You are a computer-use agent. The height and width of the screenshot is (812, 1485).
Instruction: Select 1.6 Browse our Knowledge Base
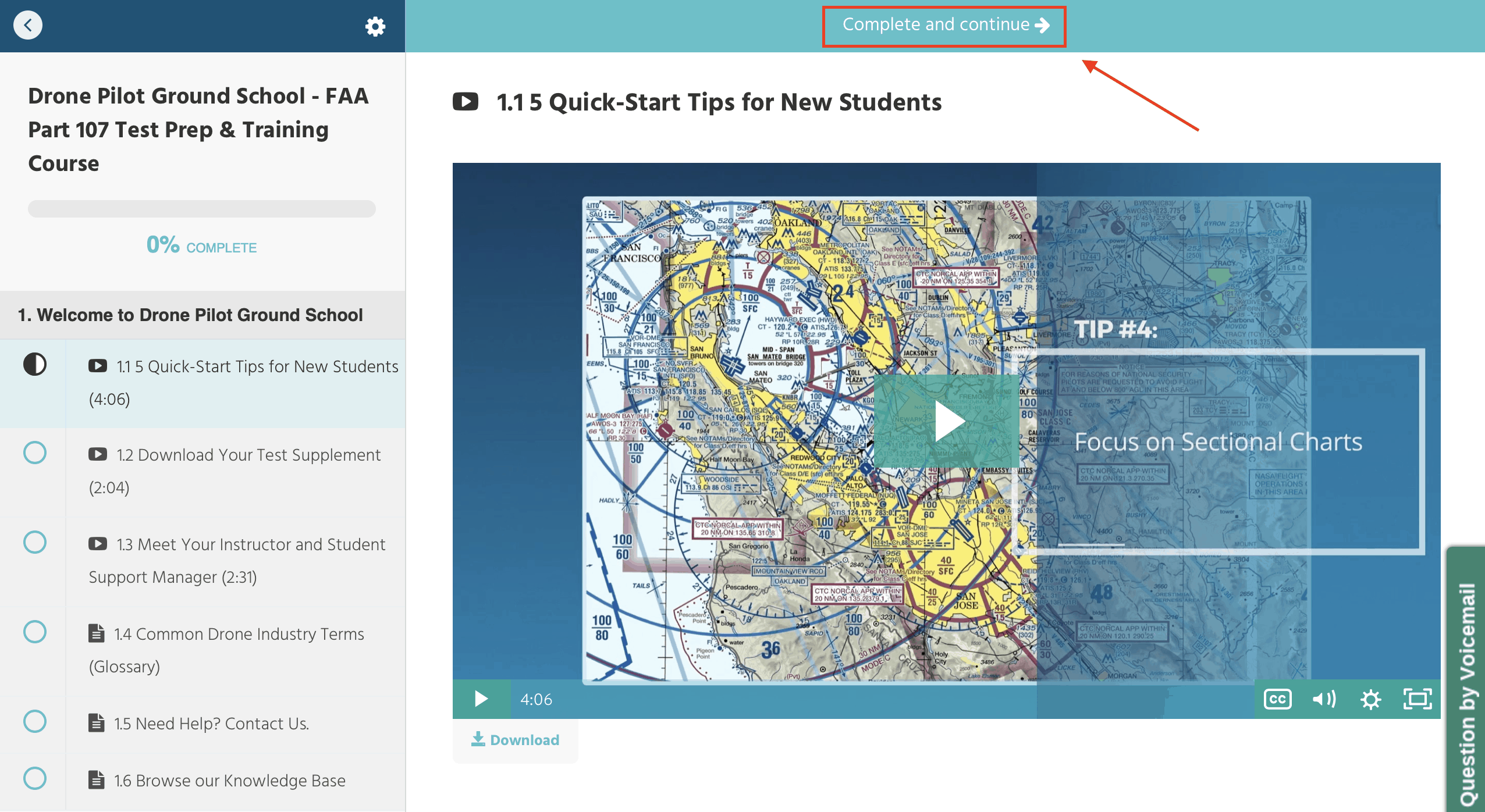pyautogui.click(x=229, y=781)
